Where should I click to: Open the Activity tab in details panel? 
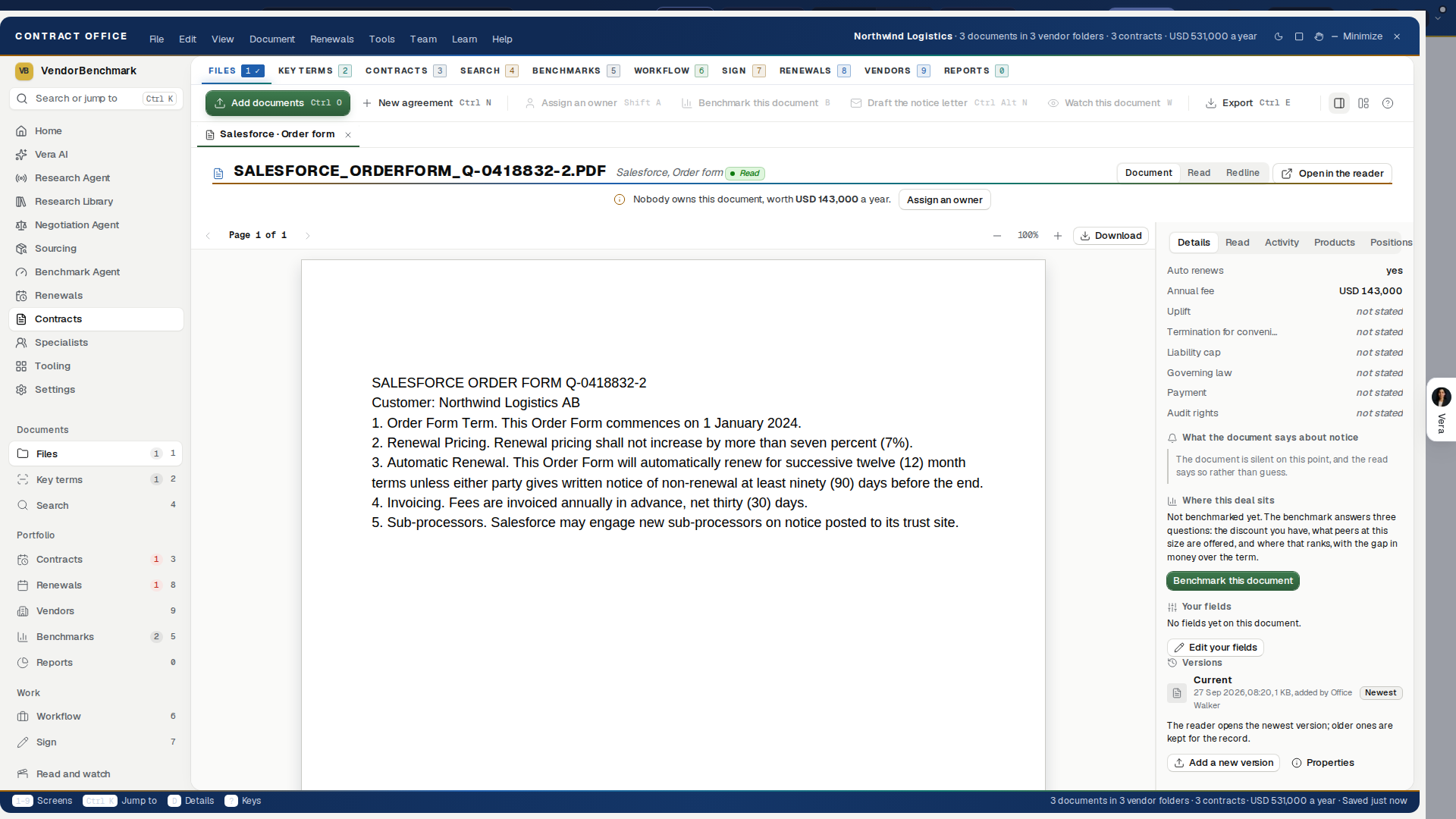pos(1282,243)
